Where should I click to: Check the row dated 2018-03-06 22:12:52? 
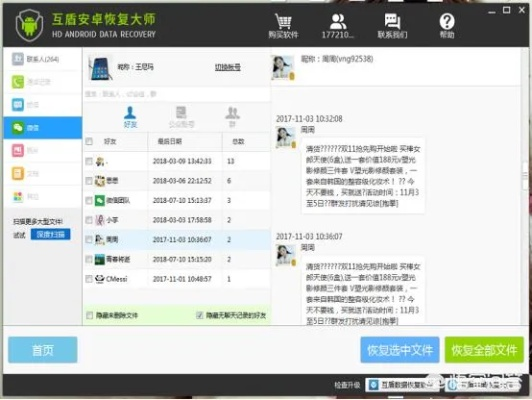pos(89,181)
